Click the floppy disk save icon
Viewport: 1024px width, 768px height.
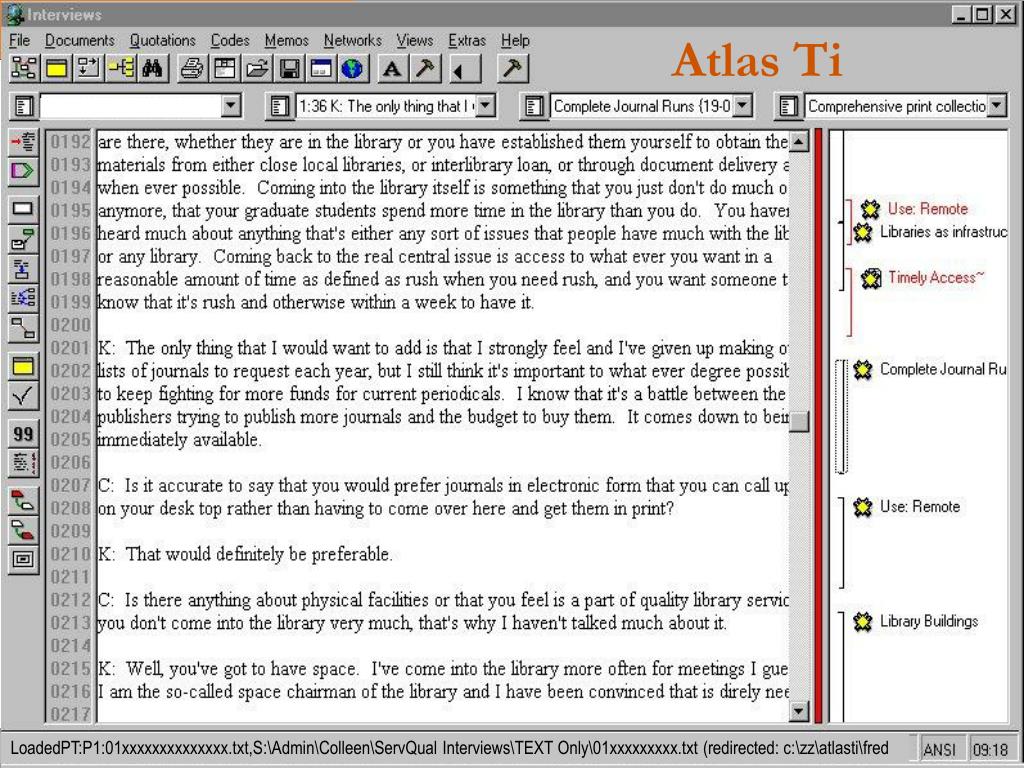(289, 68)
